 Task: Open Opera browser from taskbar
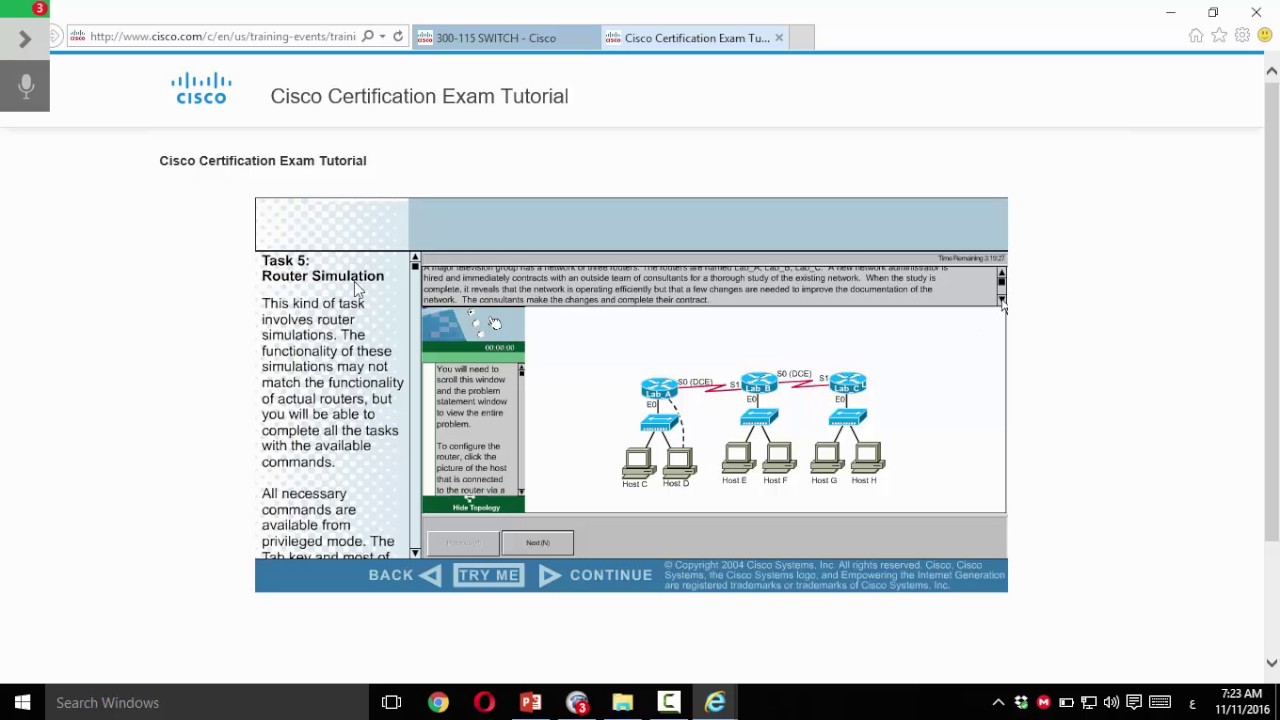[484, 702]
